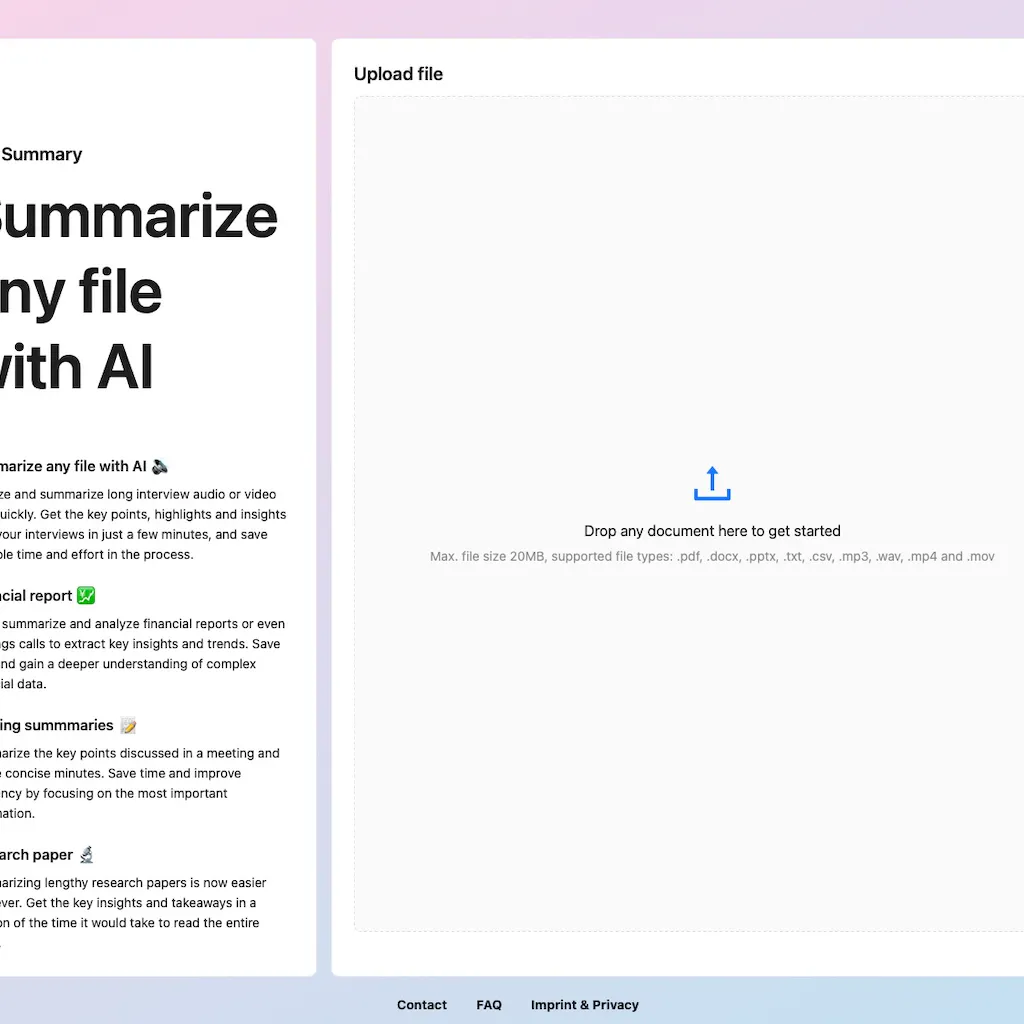Image resolution: width=1024 pixels, height=1024 pixels.
Task: Select the 'any file with AI' section heading
Action: [72, 466]
